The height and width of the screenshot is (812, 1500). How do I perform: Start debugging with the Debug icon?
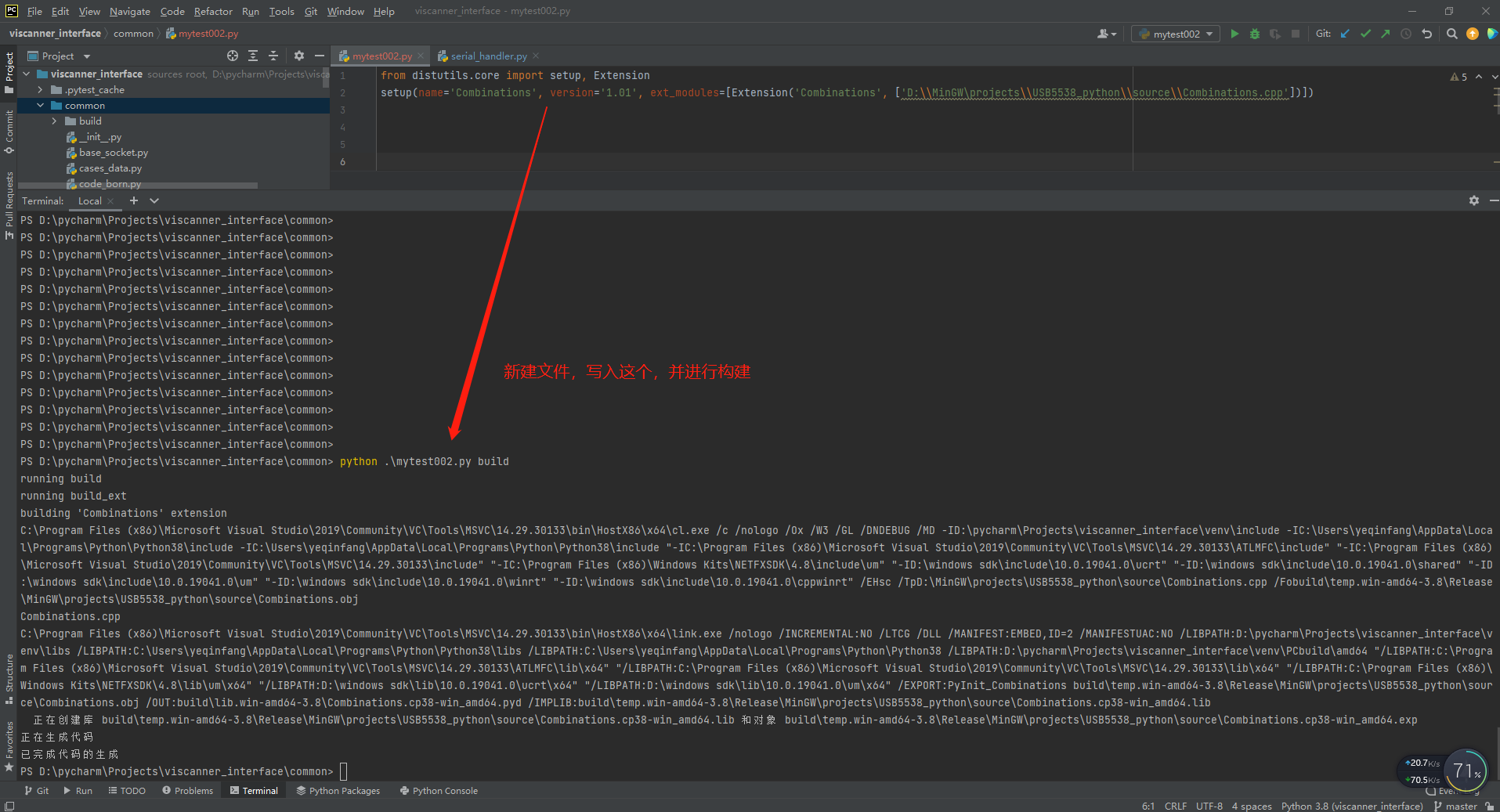coord(1254,34)
